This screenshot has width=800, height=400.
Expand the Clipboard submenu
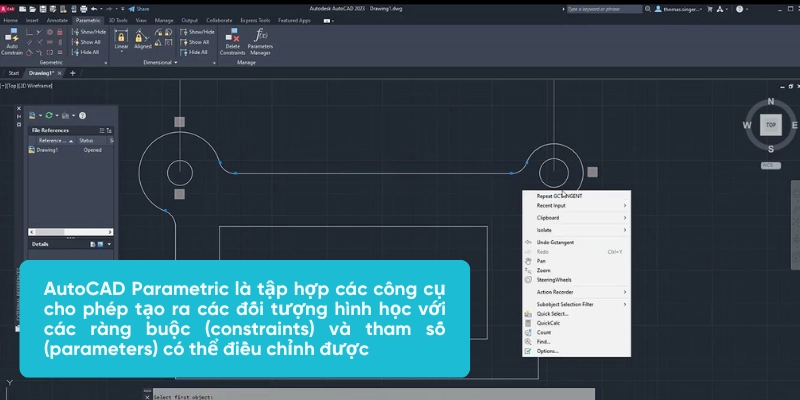tap(577, 218)
